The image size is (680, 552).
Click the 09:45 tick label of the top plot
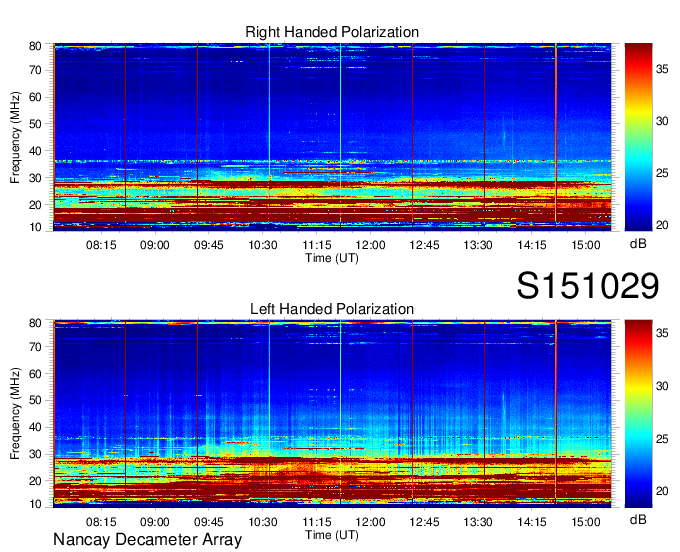pyautogui.click(x=209, y=245)
